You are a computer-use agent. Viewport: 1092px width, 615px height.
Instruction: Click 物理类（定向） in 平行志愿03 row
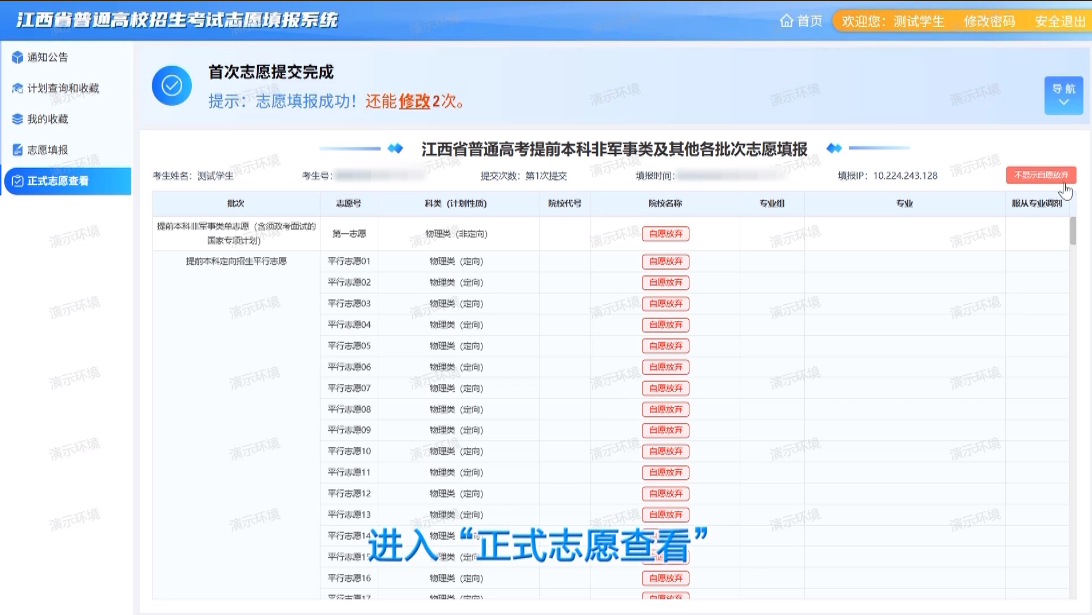tap(456, 304)
